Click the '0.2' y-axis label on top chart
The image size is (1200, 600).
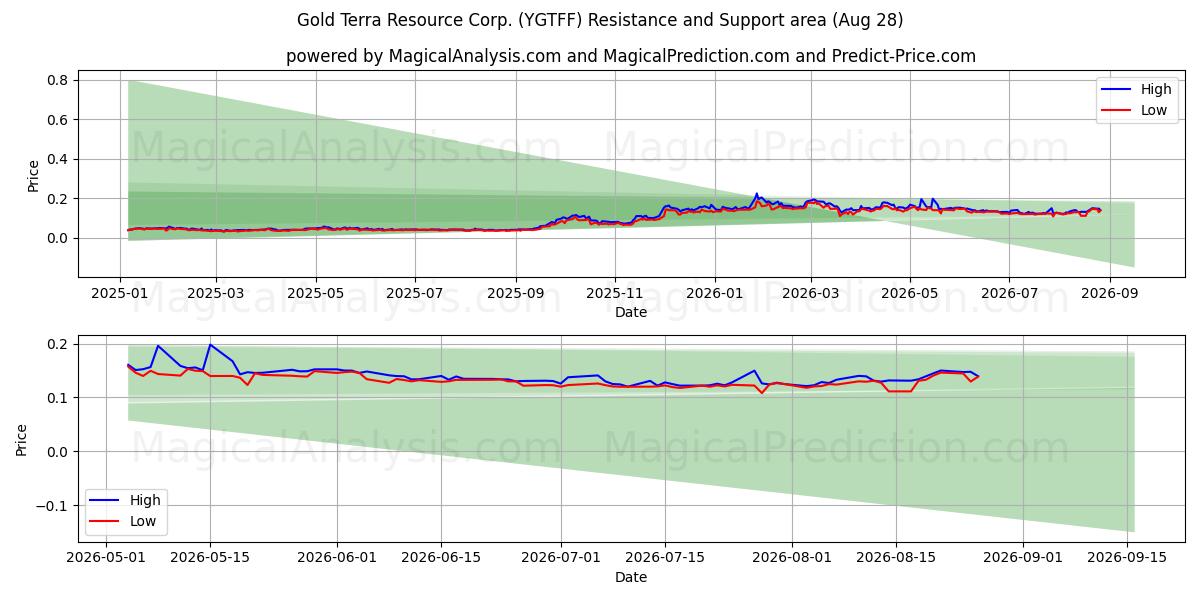coord(57,199)
